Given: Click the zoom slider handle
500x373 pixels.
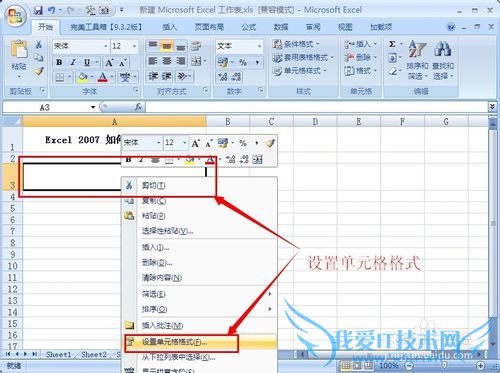Looking at the screenshot, I should [444, 366].
